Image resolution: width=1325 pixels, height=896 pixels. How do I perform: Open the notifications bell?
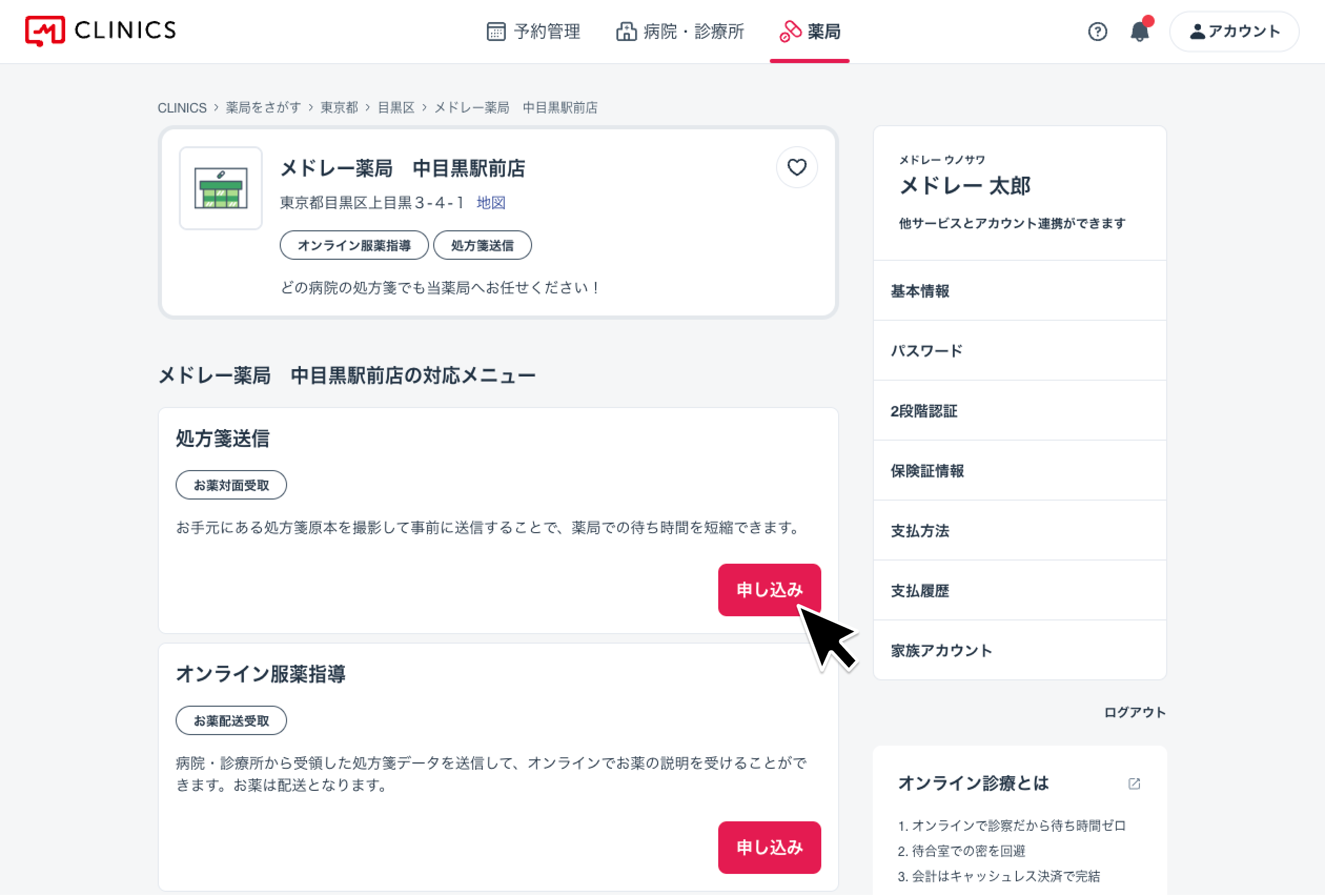point(1140,31)
